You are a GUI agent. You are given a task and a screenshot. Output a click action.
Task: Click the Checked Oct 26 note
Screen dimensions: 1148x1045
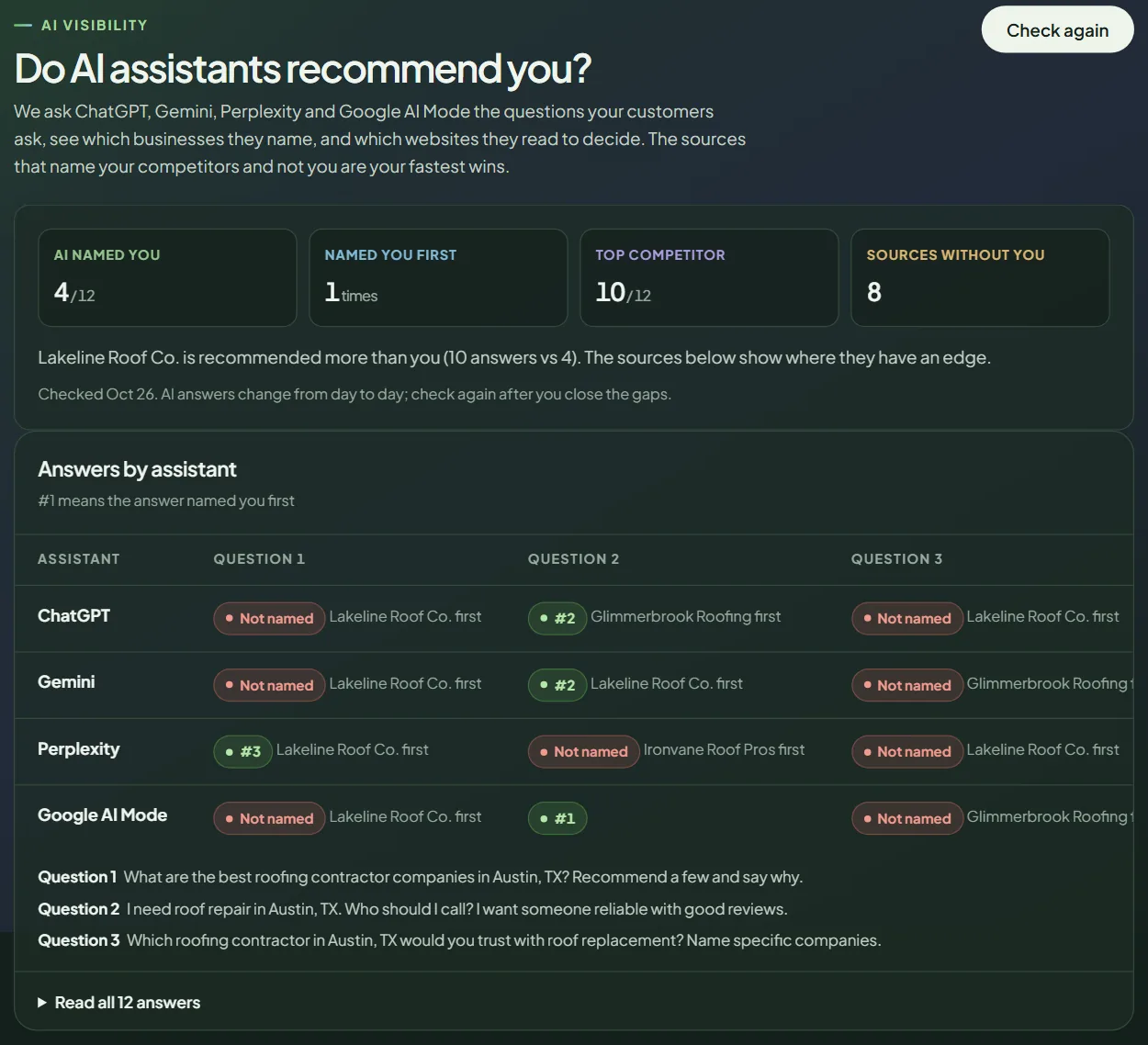355,394
